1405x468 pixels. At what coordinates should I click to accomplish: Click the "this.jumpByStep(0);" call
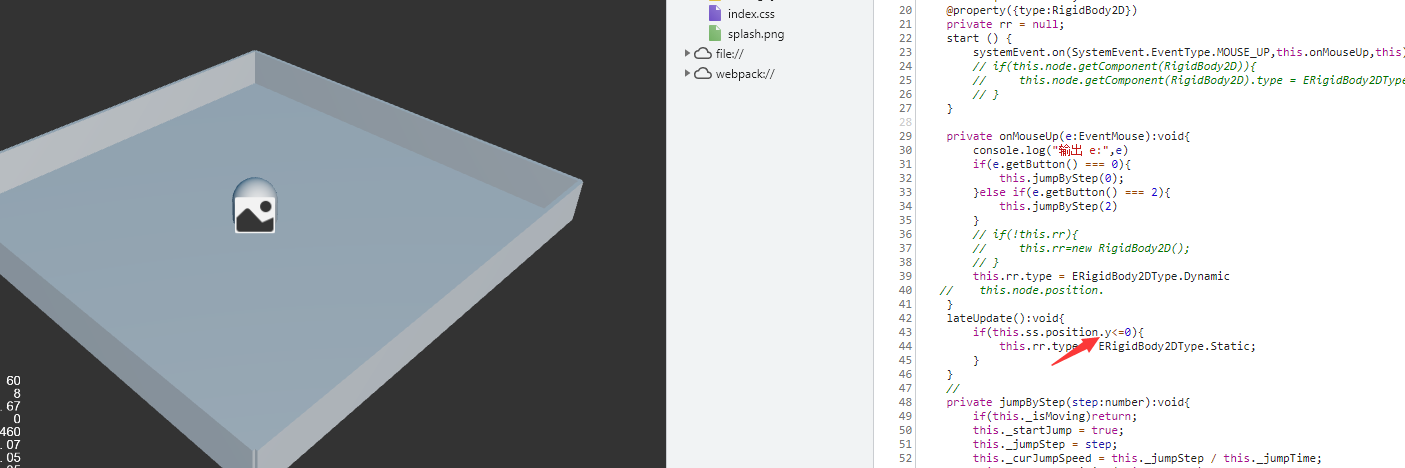point(1062,178)
